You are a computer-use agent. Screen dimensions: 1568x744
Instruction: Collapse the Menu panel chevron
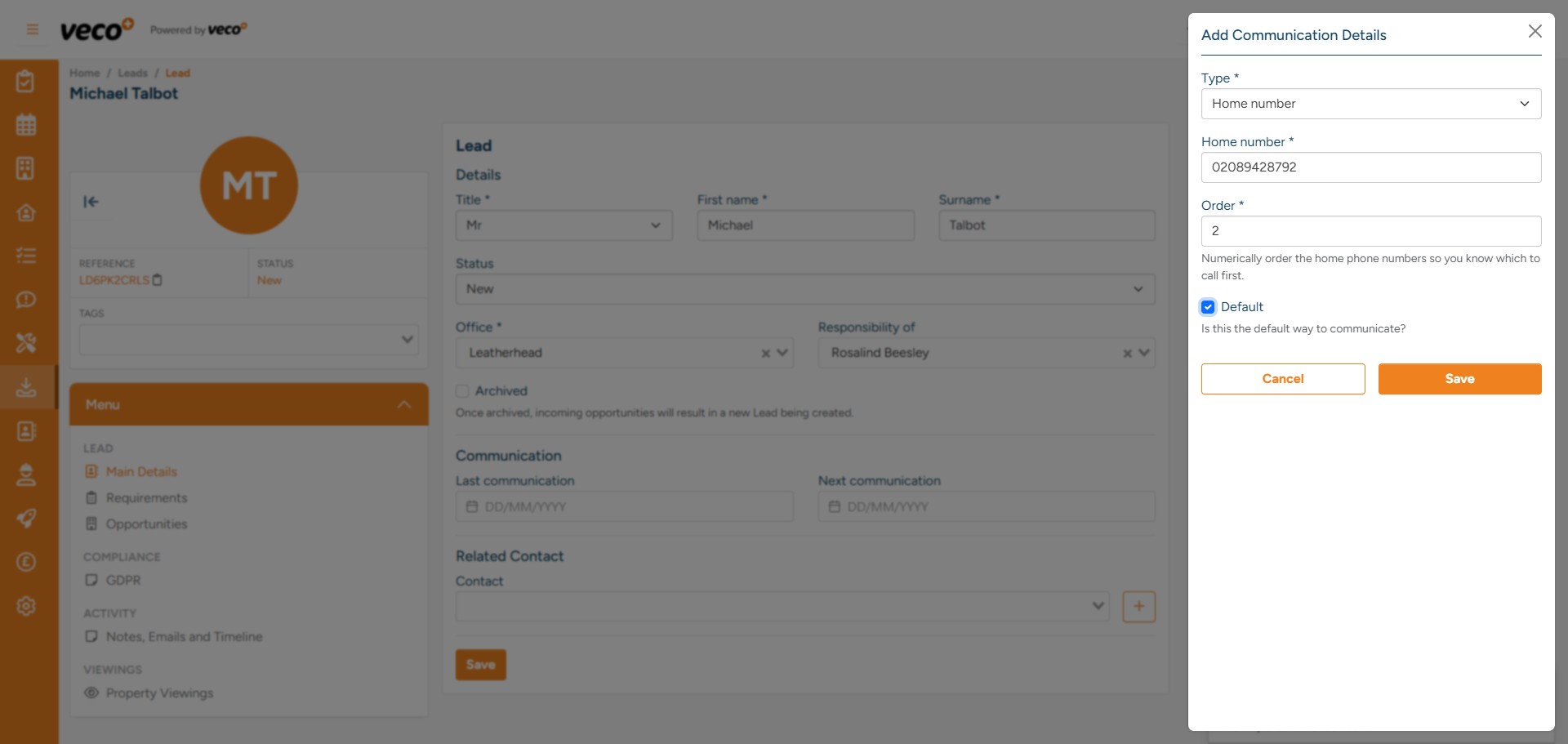(x=403, y=404)
